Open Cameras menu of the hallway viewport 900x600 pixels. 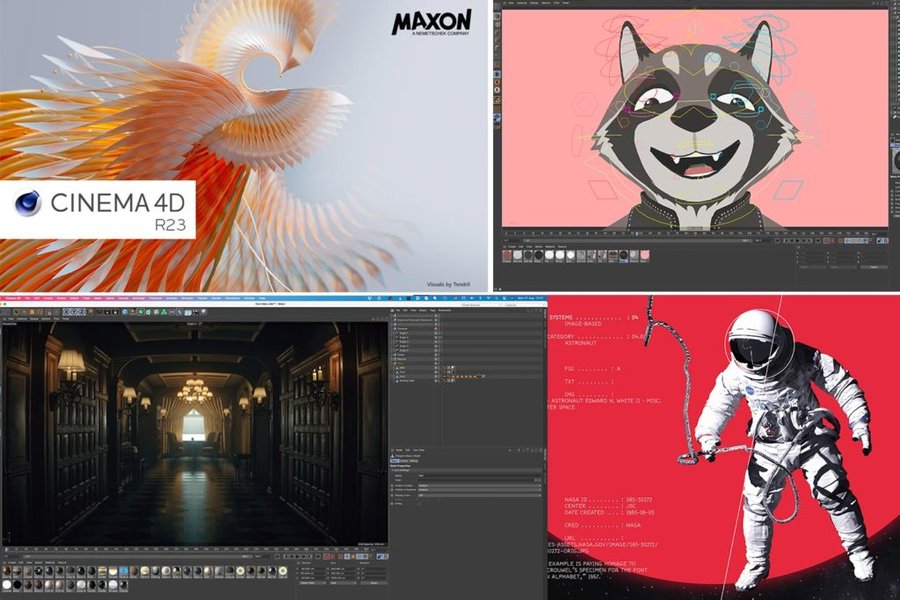(22, 319)
